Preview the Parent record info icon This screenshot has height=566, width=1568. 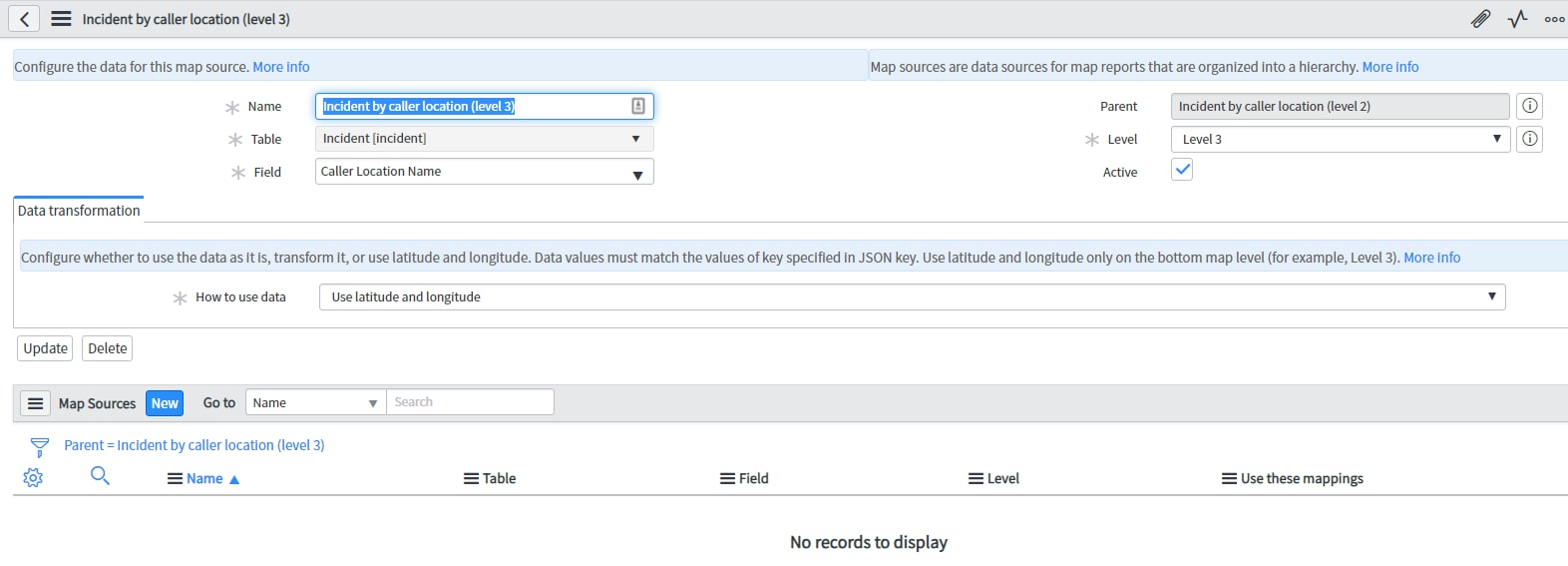(1529, 106)
